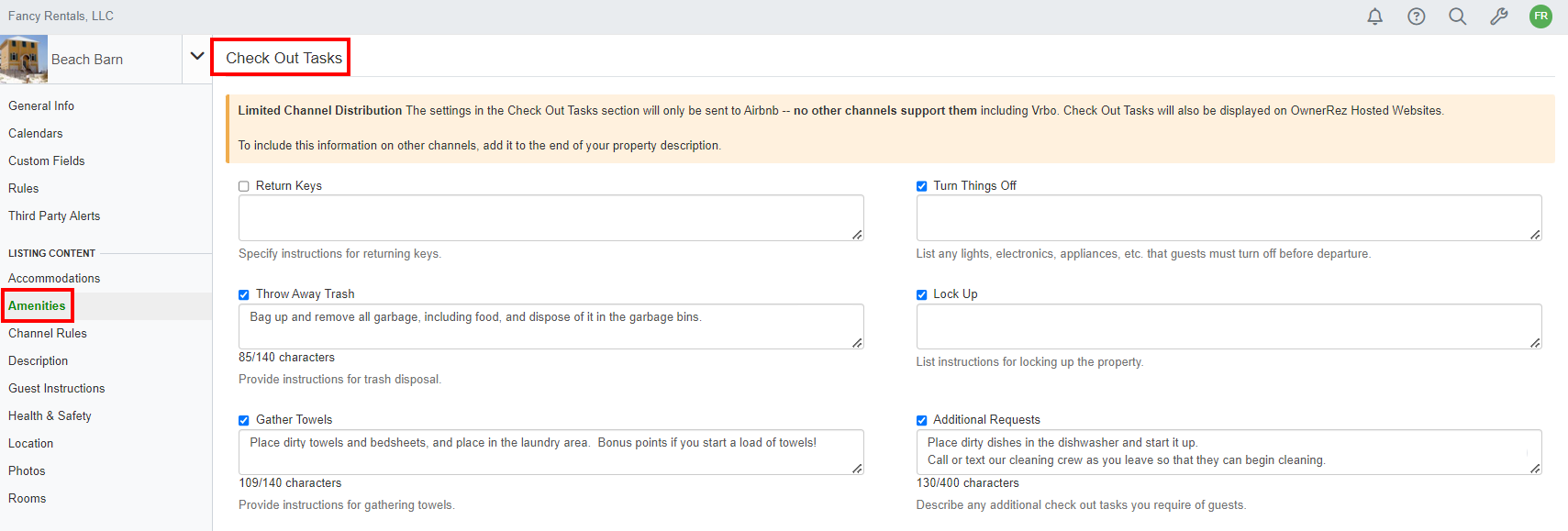Uncheck the Throw Away Trash checkbox
Image resolution: width=1568 pixels, height=531 pixels.
(244, 294)
